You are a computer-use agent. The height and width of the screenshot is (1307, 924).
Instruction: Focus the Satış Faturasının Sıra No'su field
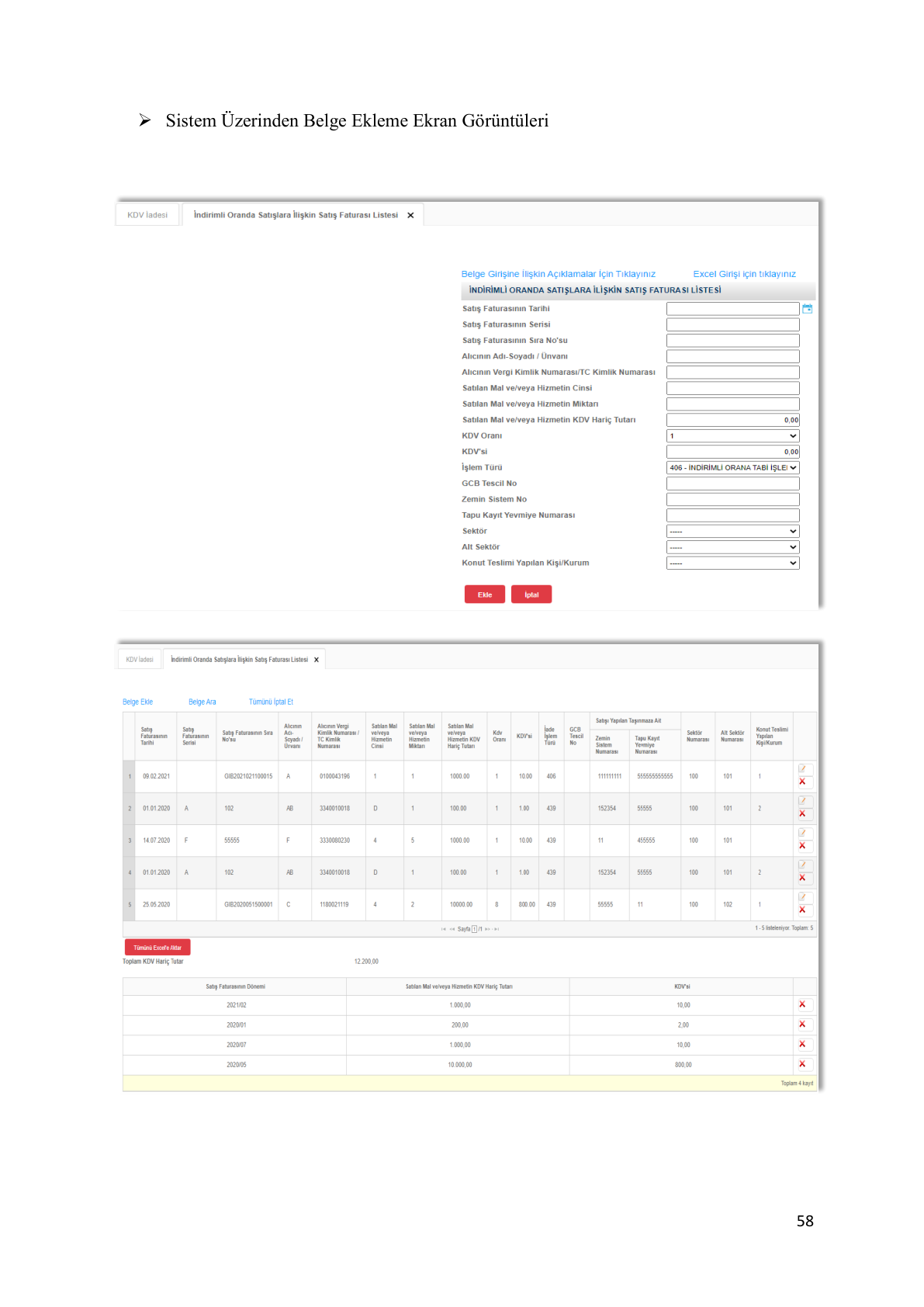point(732,341)
